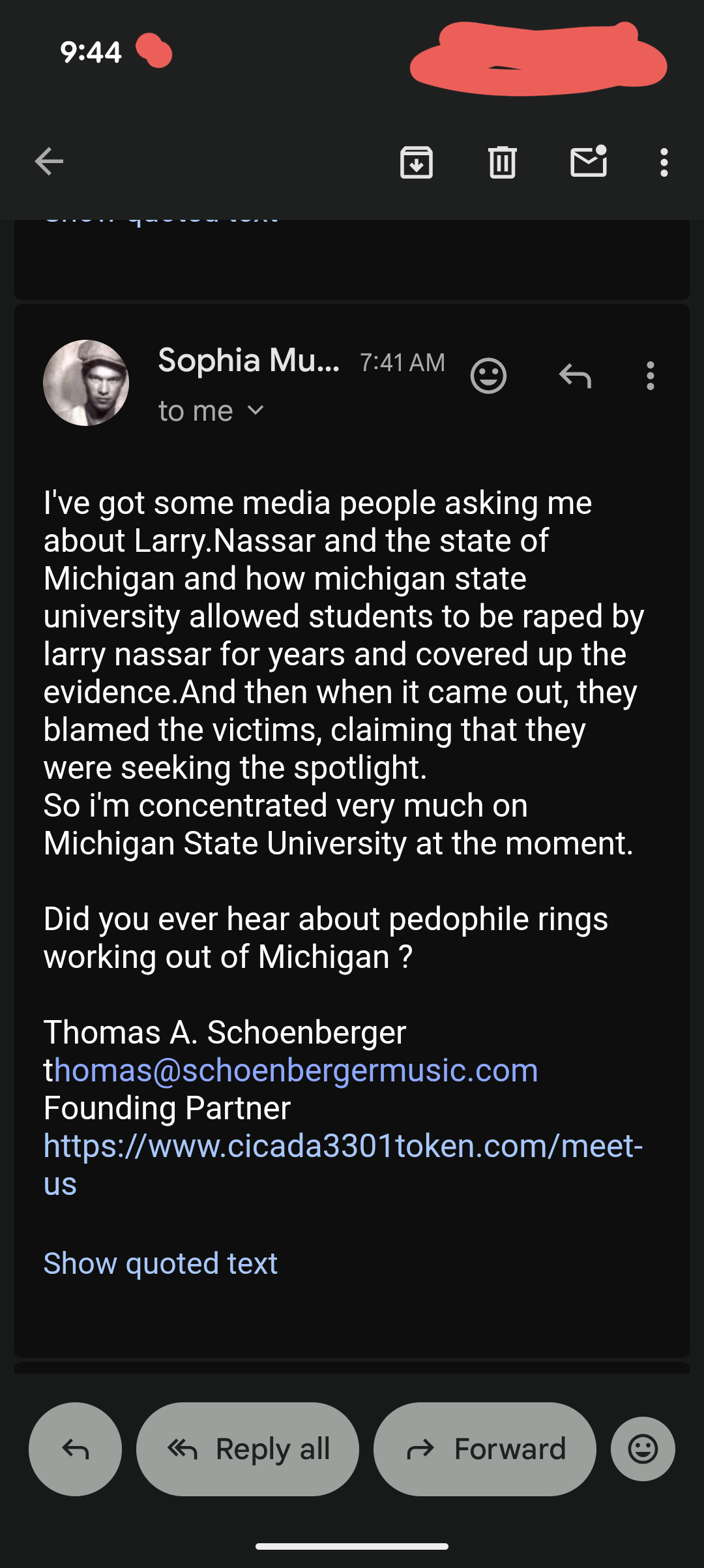The image size is (704, 1568).
Task: Tap the home gesture bar
Action: (x=352, y=1546)
